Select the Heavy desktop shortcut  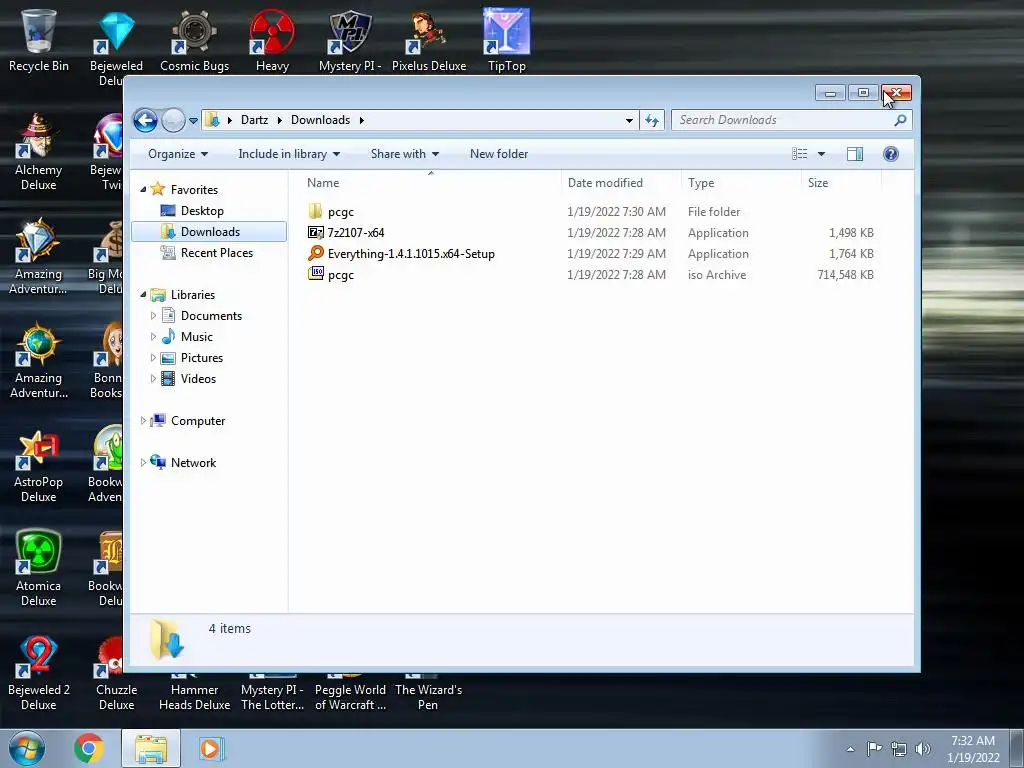tap(272, 40)
